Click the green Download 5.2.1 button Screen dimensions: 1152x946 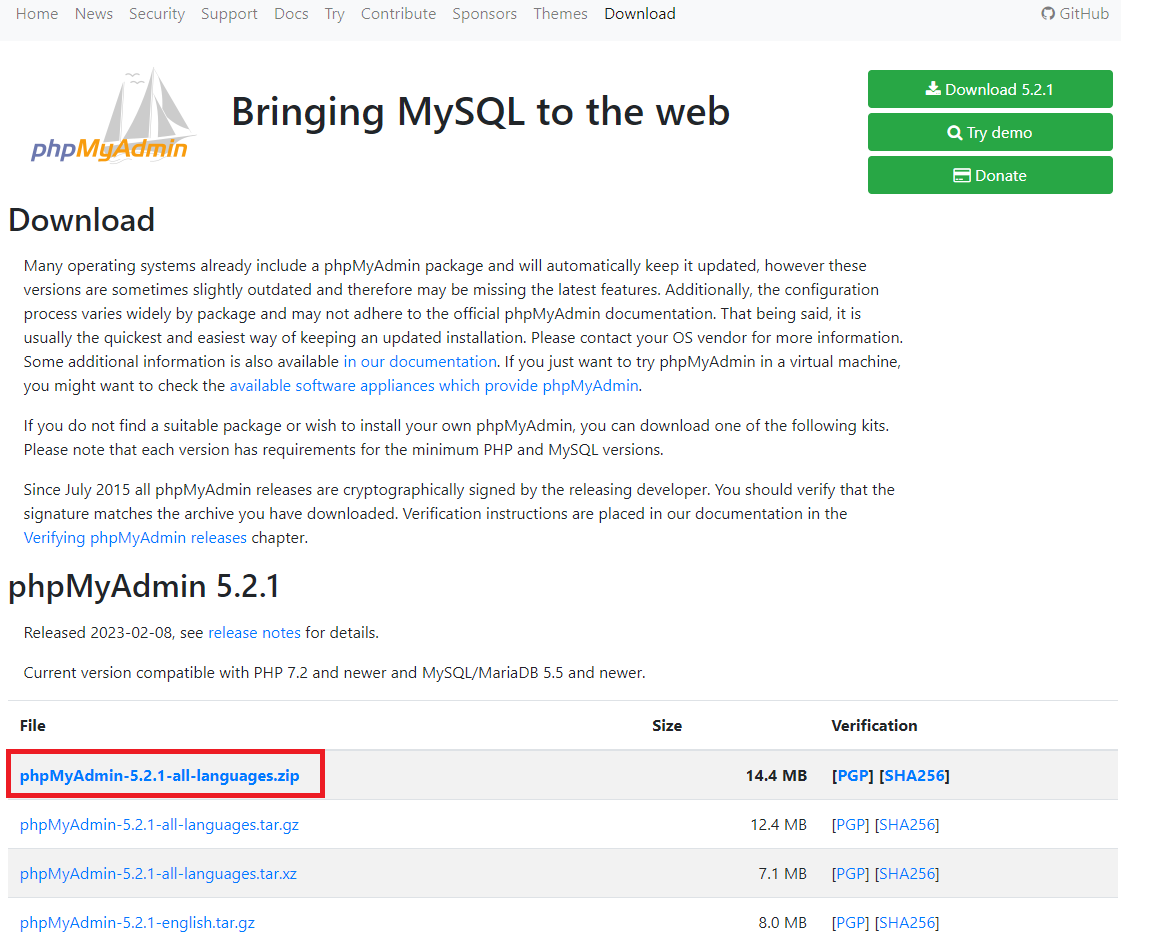coord(990,89)
